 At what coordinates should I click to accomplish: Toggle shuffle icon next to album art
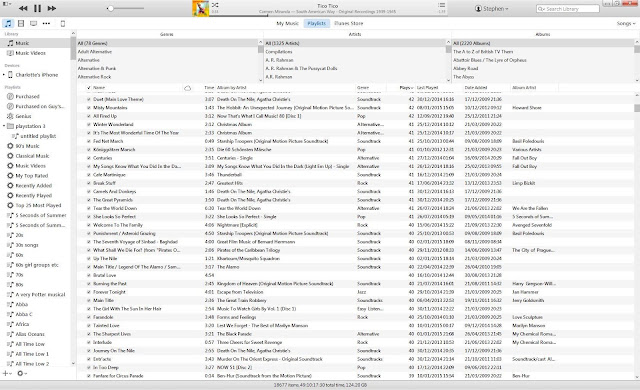(215, 5)
